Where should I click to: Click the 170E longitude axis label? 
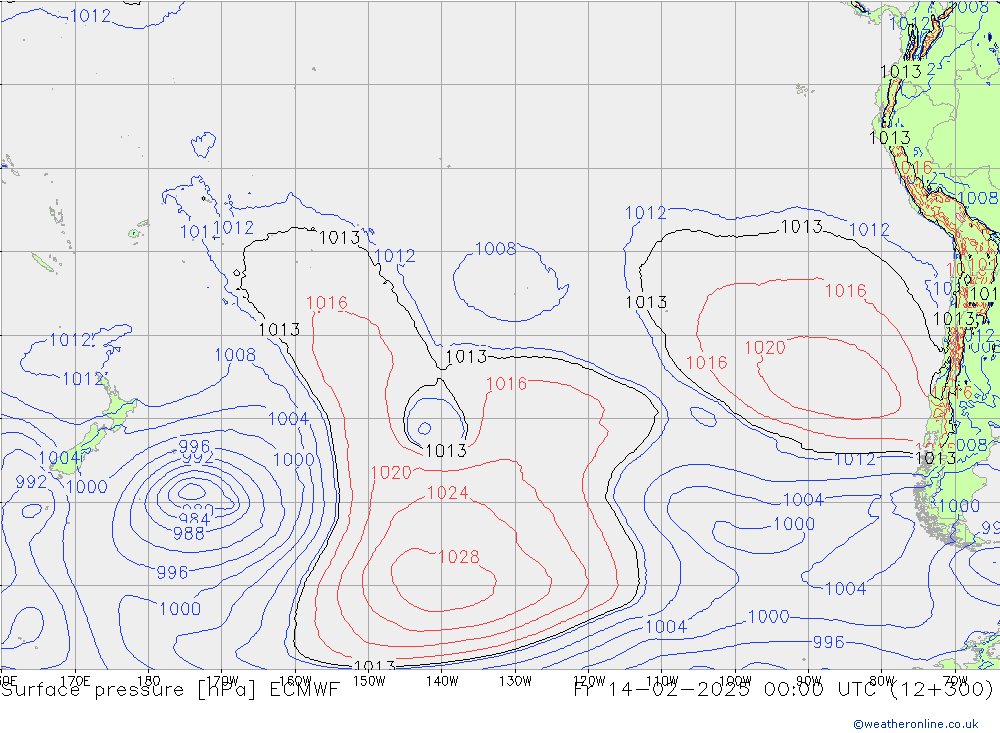[x=75, y=680]
